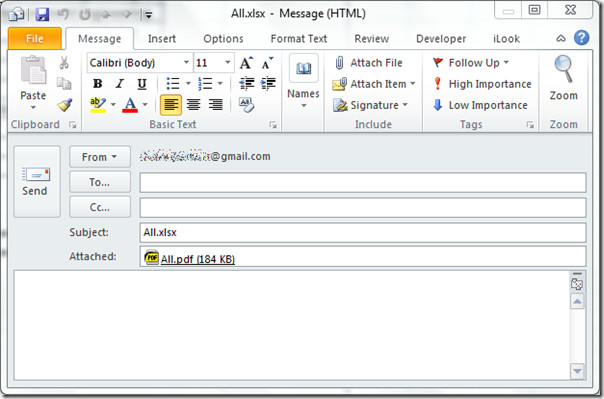604x399 pixels.
Task: Click the Grow Font icon
Action: pyautogui.click(x=247, y=63)
